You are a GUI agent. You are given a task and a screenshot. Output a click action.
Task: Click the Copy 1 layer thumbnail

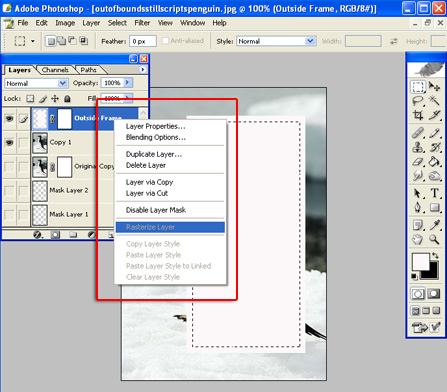click(x=40, y=143)
